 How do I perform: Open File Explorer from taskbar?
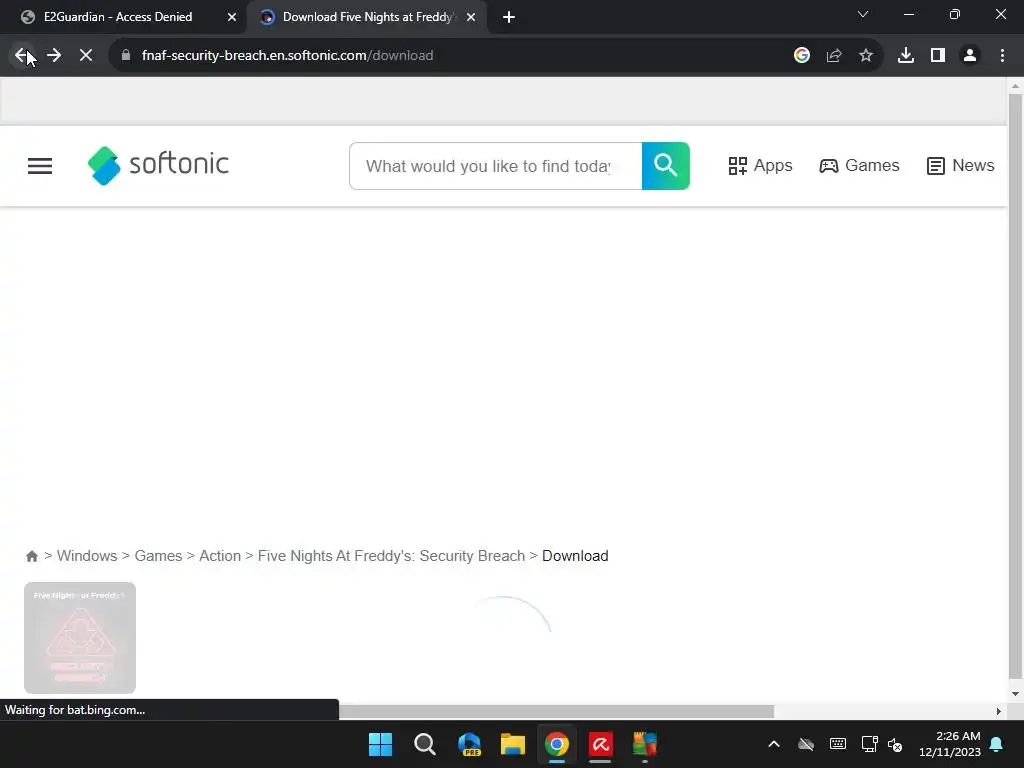pyautogui.click(x=513, y=744)
